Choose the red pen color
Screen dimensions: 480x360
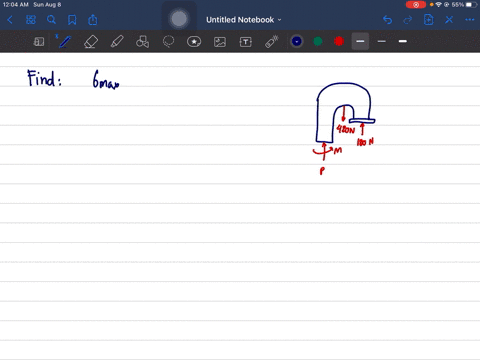pos(339,41)
